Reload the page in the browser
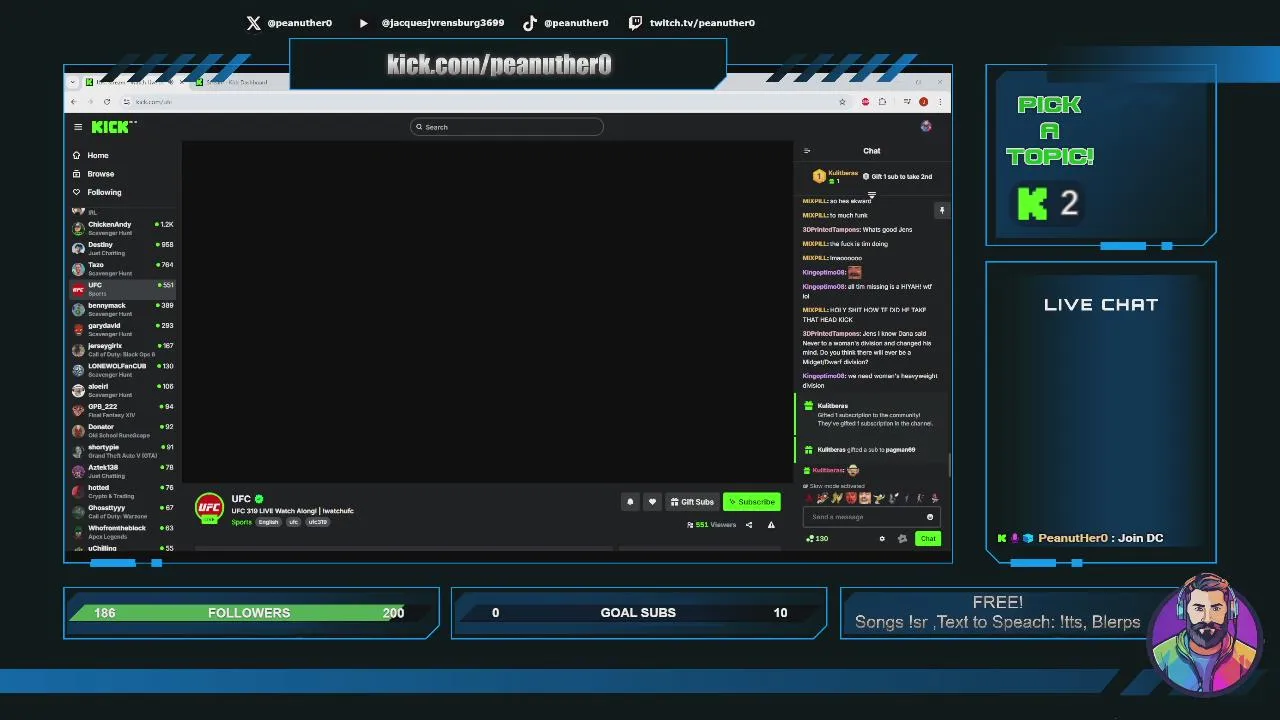Viewport: 1280px width, 720px height. 106,102
